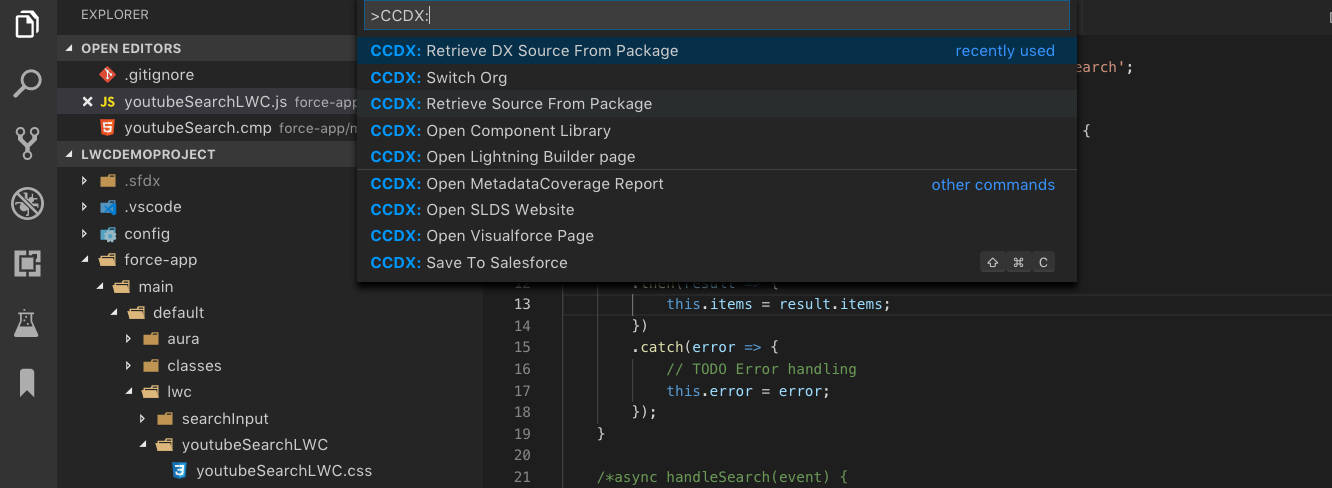This screenshot has width=1332, height=488.
Task: Collapse the lwc folder
Action: coord(128,392)
